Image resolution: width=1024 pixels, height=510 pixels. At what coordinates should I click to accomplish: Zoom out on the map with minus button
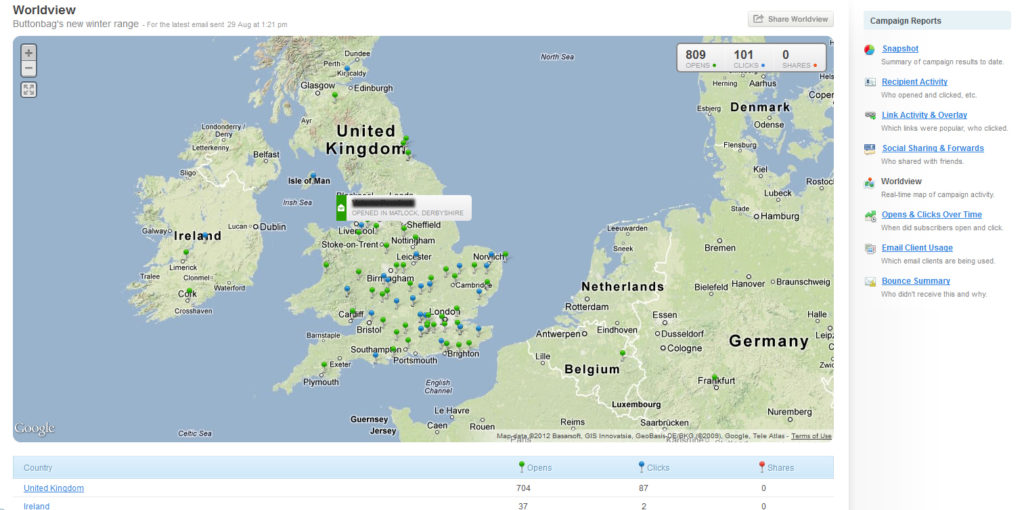click(x=29, y=69)
